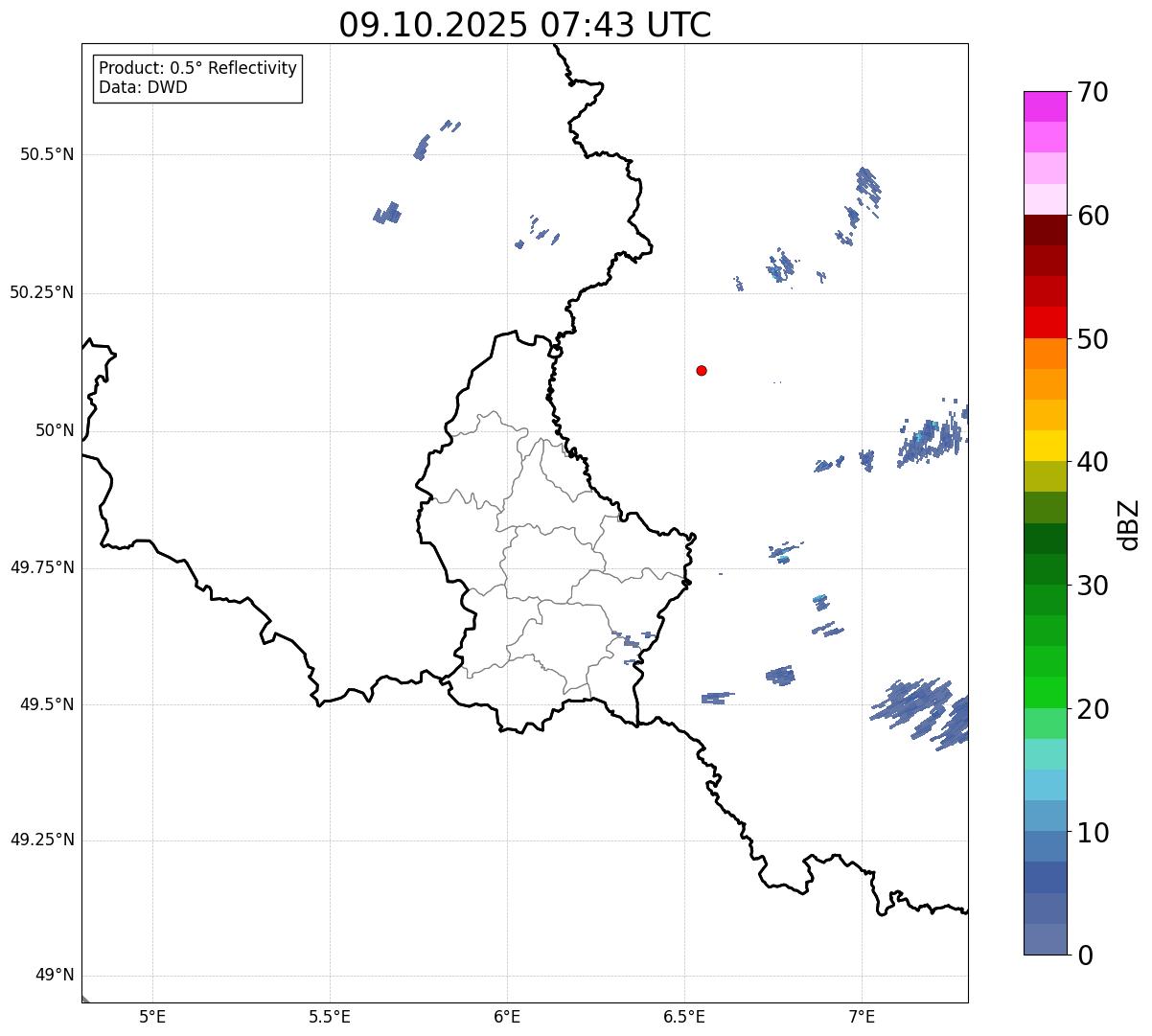Click longitude label "6°E"
The image size is (1152, 1036).
[507, 1017]
